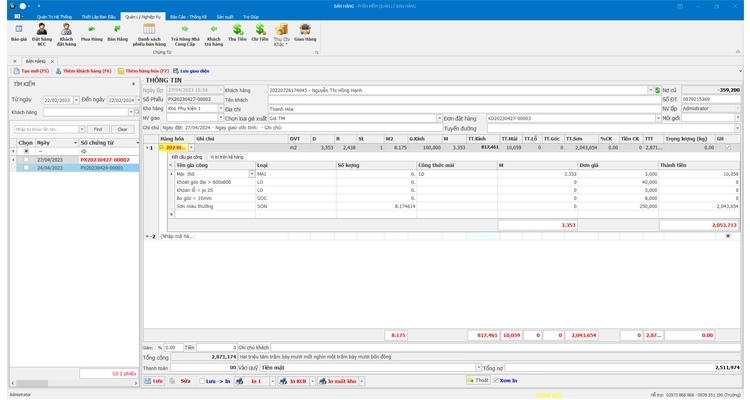Tick checkbox for the 27/04/2023 voucher row

pyautogui.click(x=25, y=160)
